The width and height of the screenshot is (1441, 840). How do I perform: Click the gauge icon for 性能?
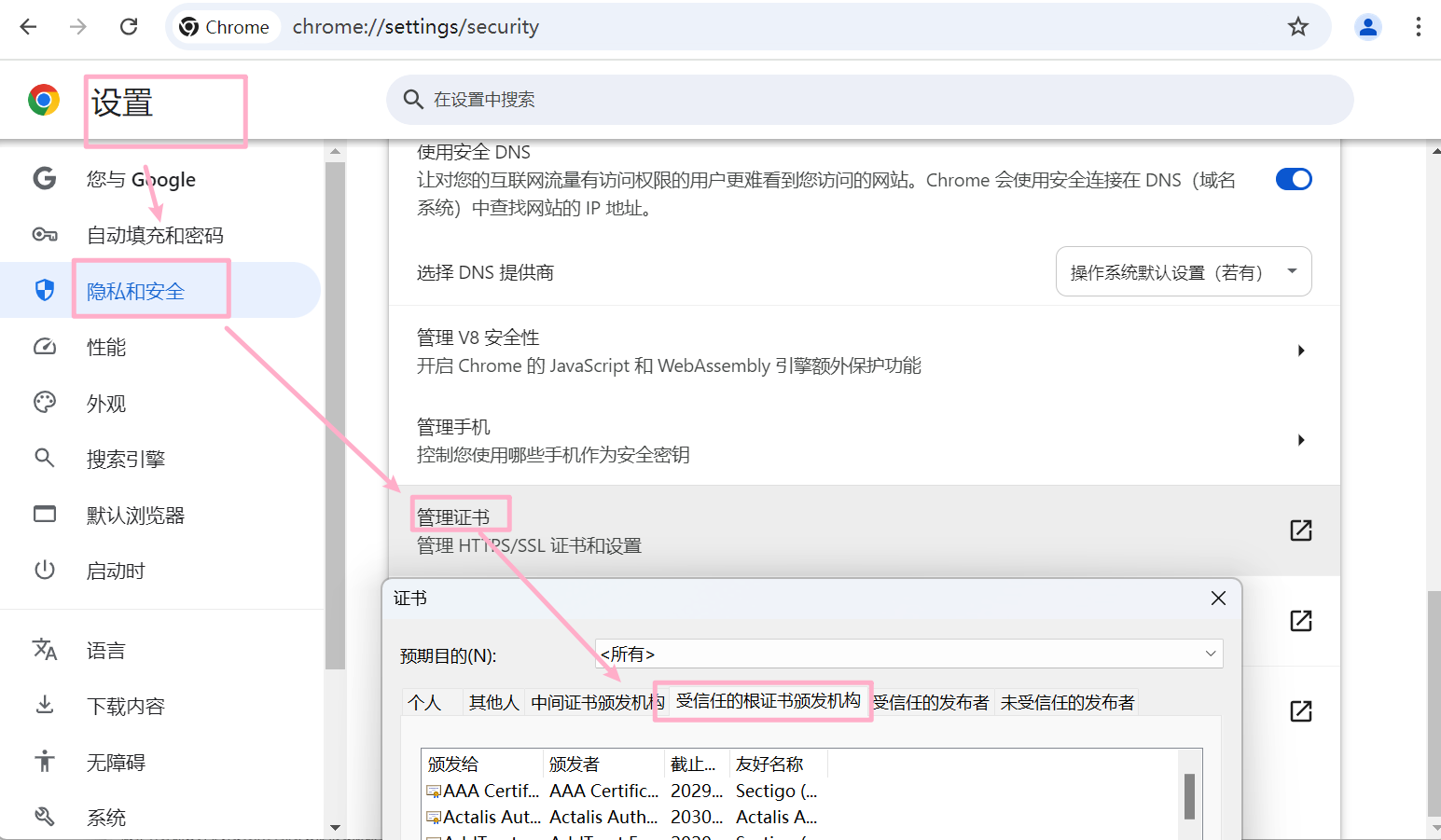pyautogui.click(x=45, y=347)
